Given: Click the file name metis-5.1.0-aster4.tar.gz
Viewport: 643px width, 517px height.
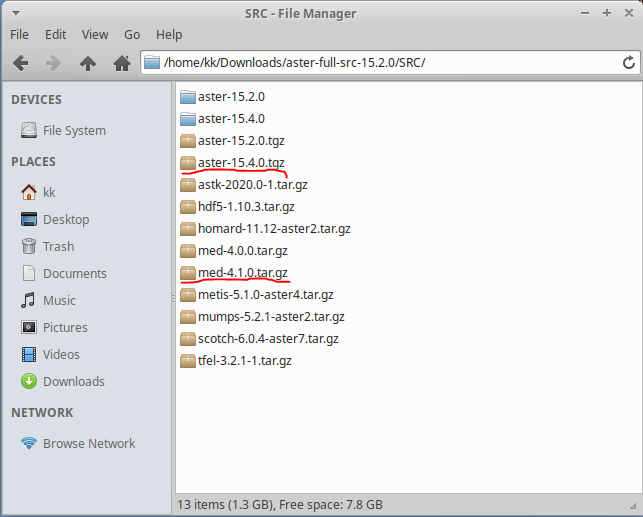Looking at the screenshot, I should pos(266,295).
